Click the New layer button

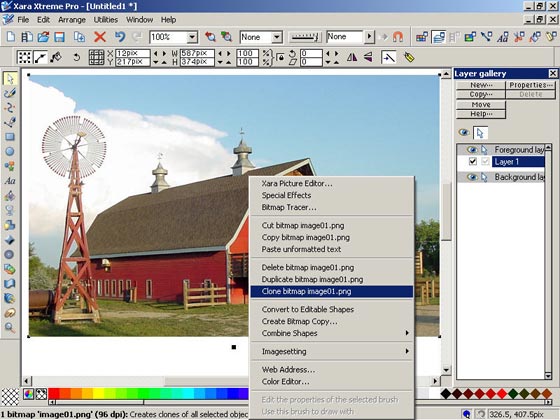tap(481, 85)
